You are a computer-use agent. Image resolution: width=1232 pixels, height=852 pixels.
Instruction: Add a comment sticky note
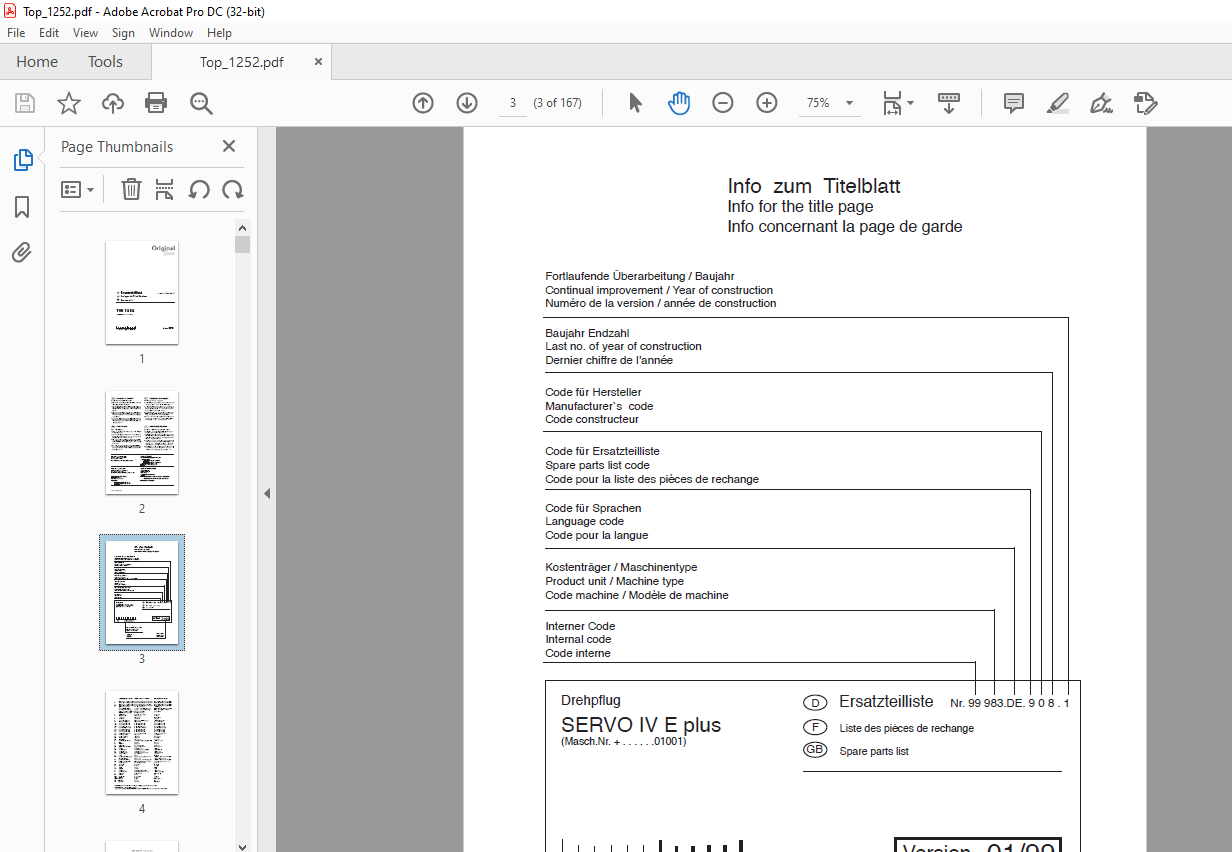pyautogui.click(x=1014, y=103)
